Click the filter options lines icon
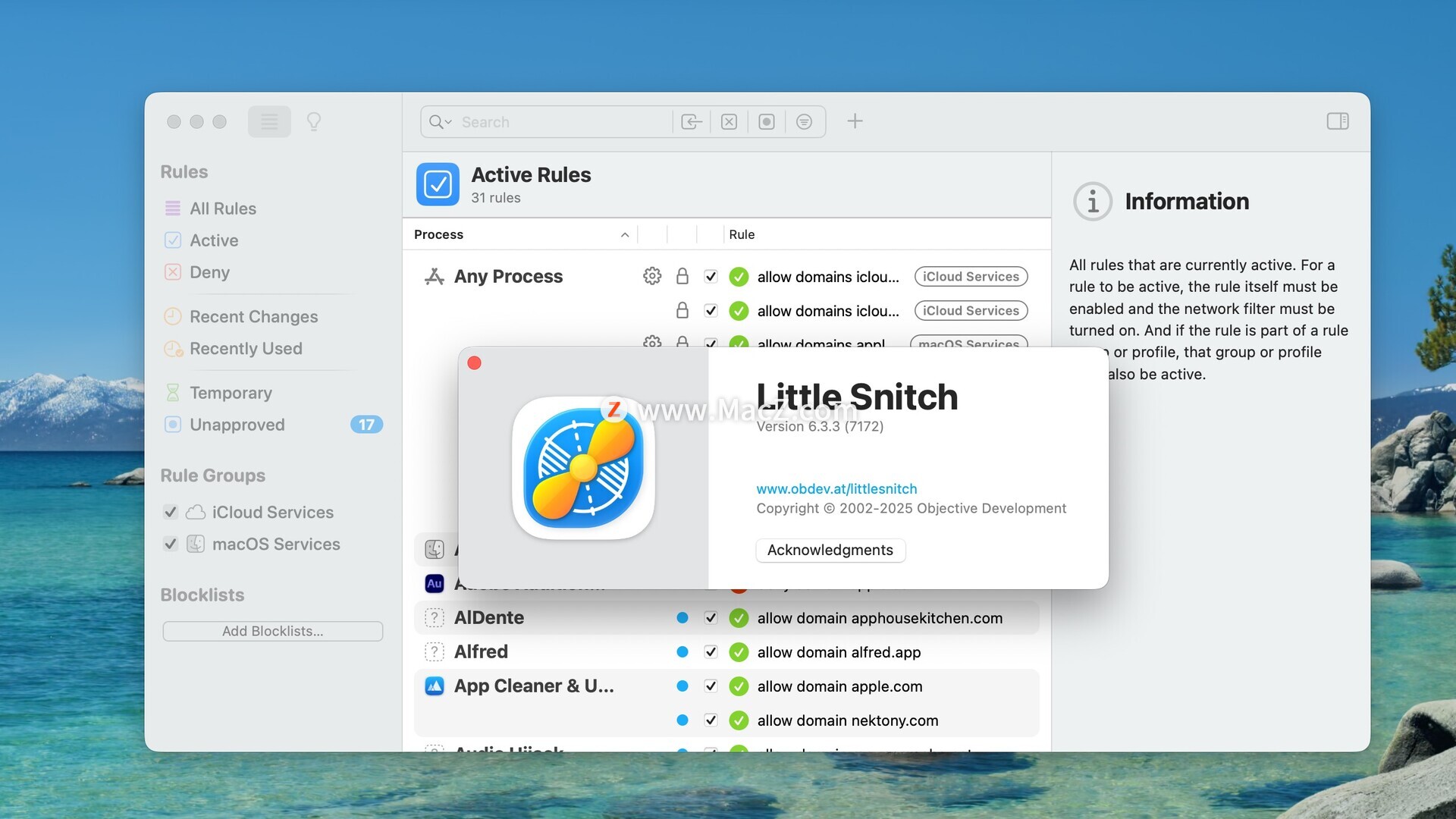Viewport: 1456px width, 819px height. [805, 121]
